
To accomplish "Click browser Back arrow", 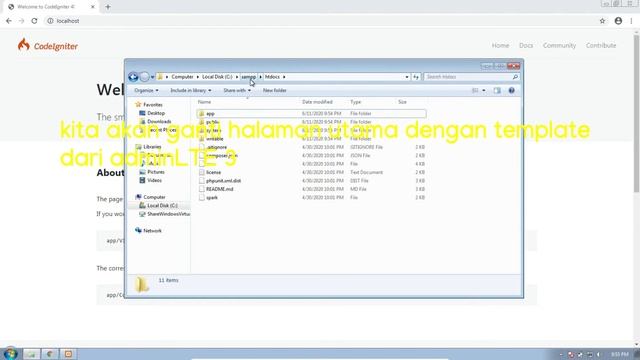I will point(9,21).
